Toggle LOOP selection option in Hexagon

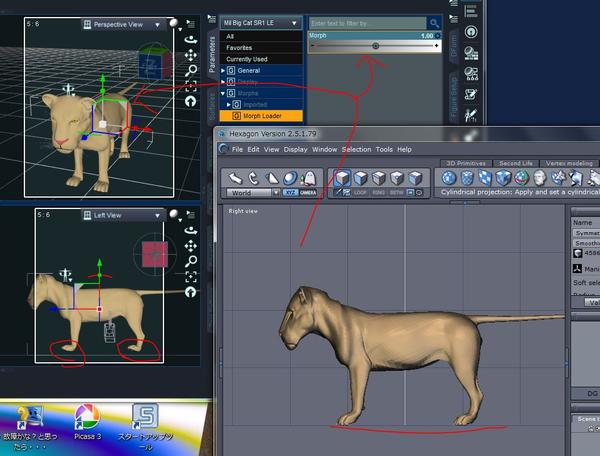tap(360, 192)
